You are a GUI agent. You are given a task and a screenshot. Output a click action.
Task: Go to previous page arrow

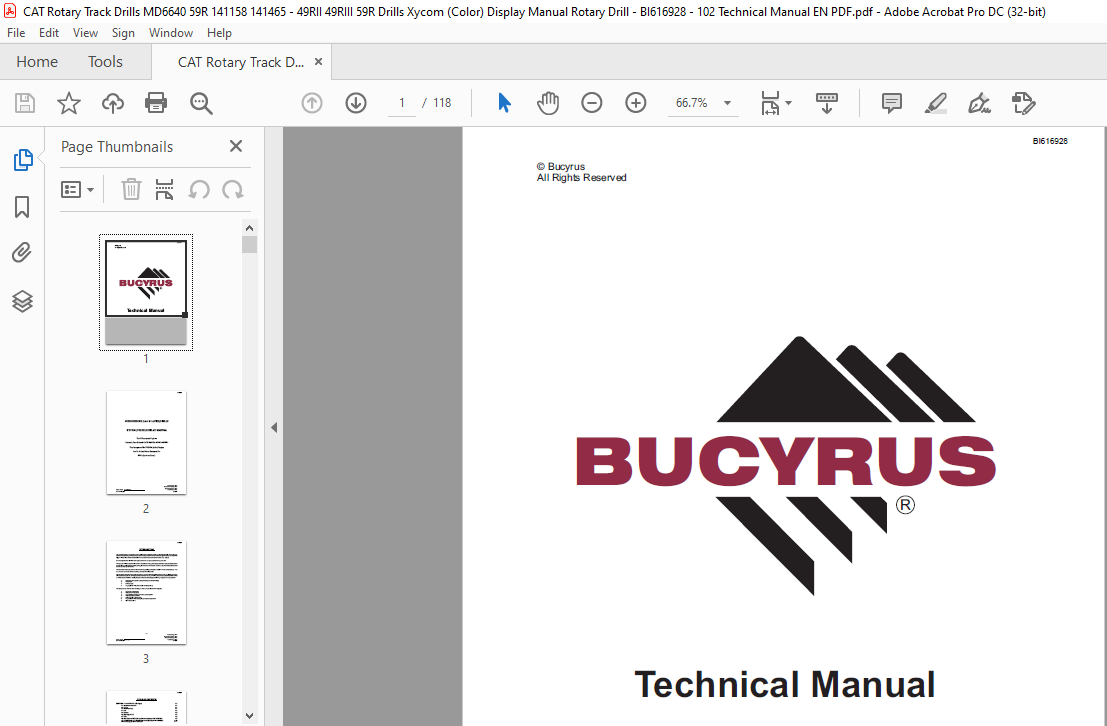[312, 103]
